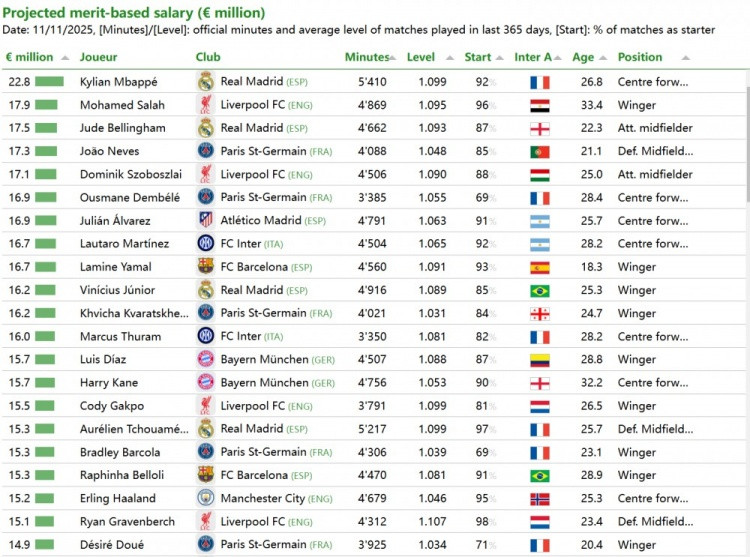The image size is (750, 557).
Task: Click the Club column header
Action: click(208, 57)
